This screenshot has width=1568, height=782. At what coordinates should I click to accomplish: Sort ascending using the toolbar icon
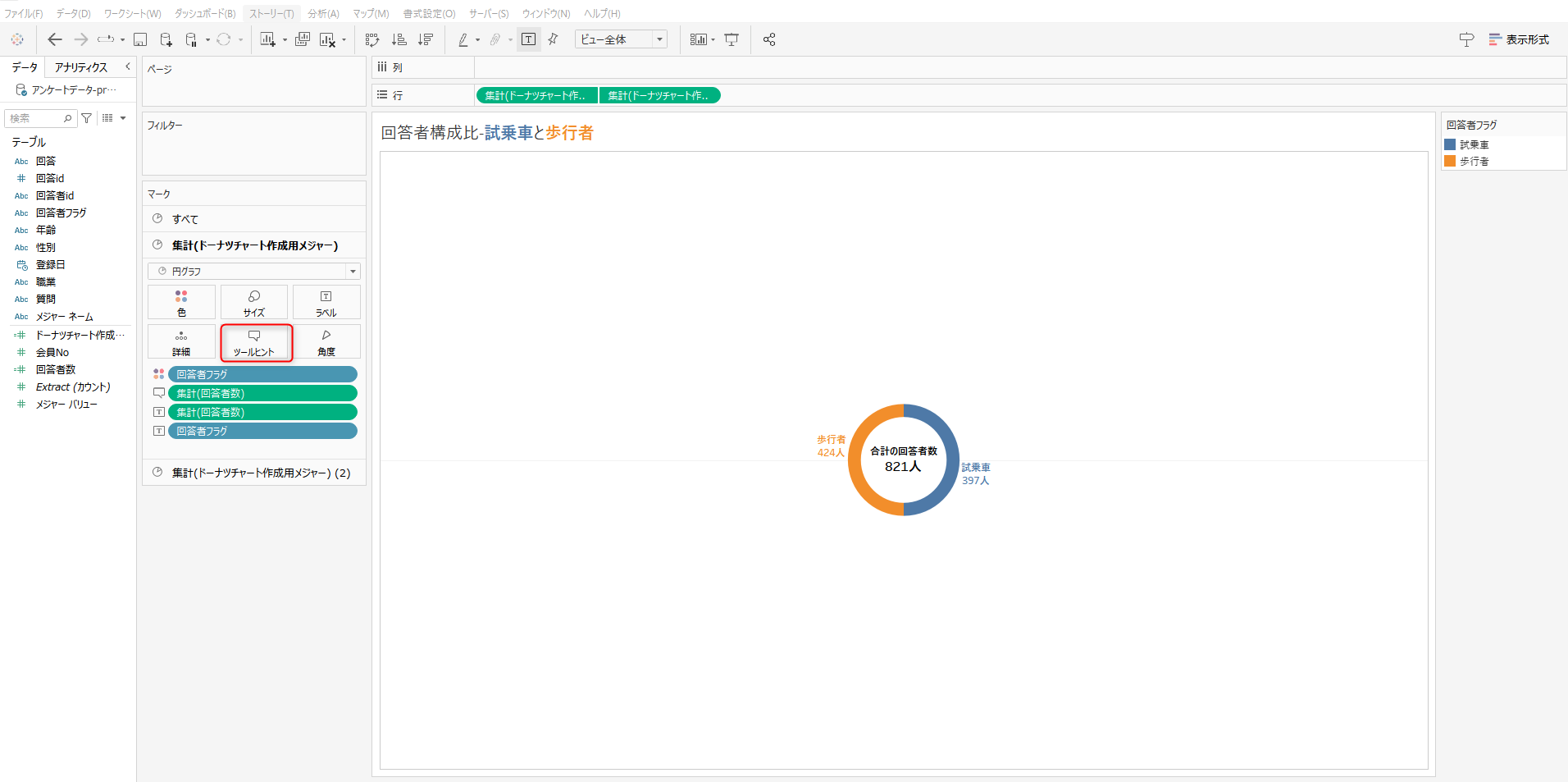tap(399, 39)
